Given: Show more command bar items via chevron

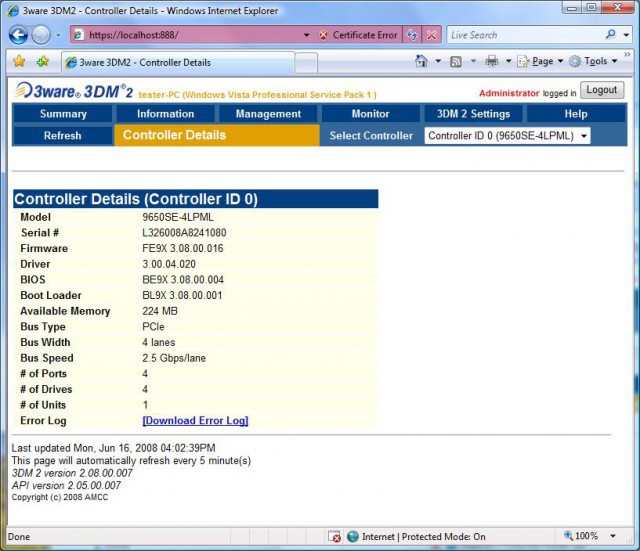Looking at the screenshot, I should coord(627,54).
